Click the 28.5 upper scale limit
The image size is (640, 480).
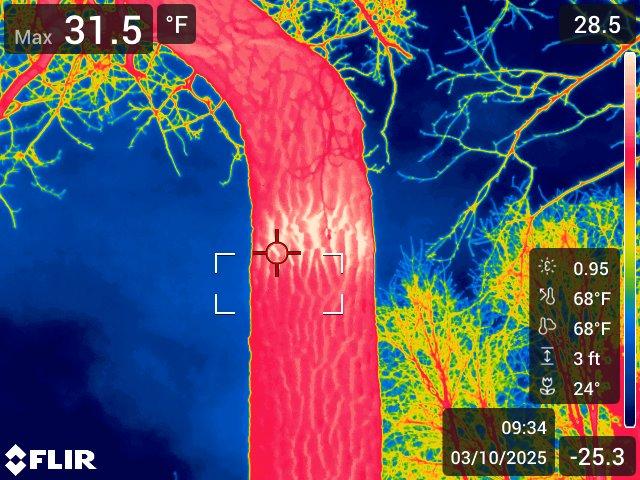tap(597, 25)
